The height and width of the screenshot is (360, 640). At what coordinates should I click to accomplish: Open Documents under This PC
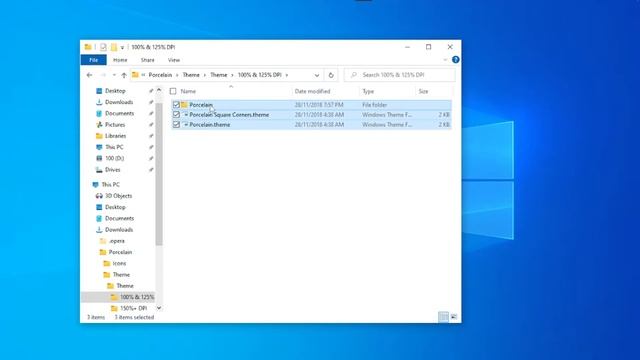[119, 218]
